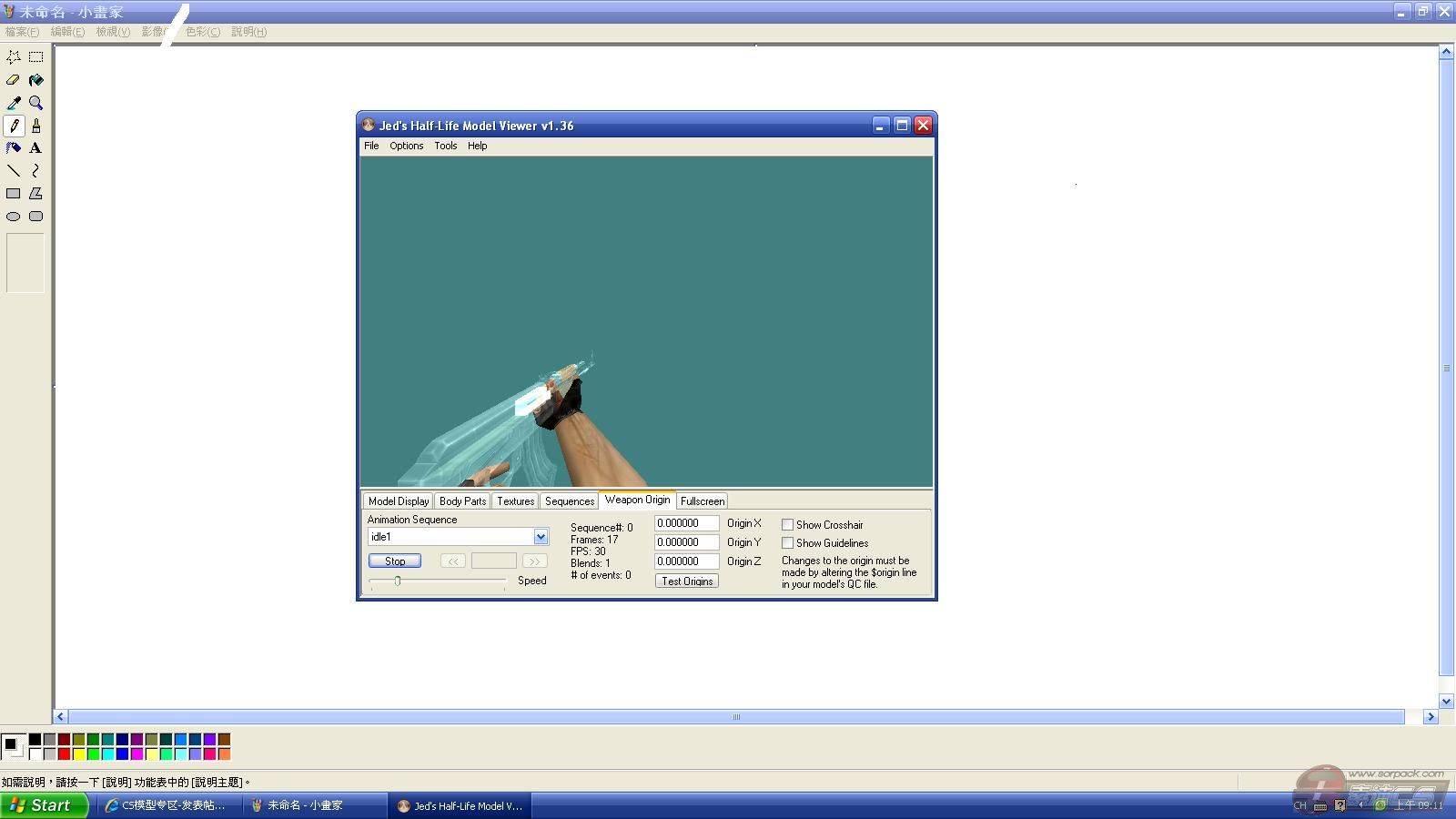
Task: Enable the Show Guidelines checkbox
Action: [788, 543]
